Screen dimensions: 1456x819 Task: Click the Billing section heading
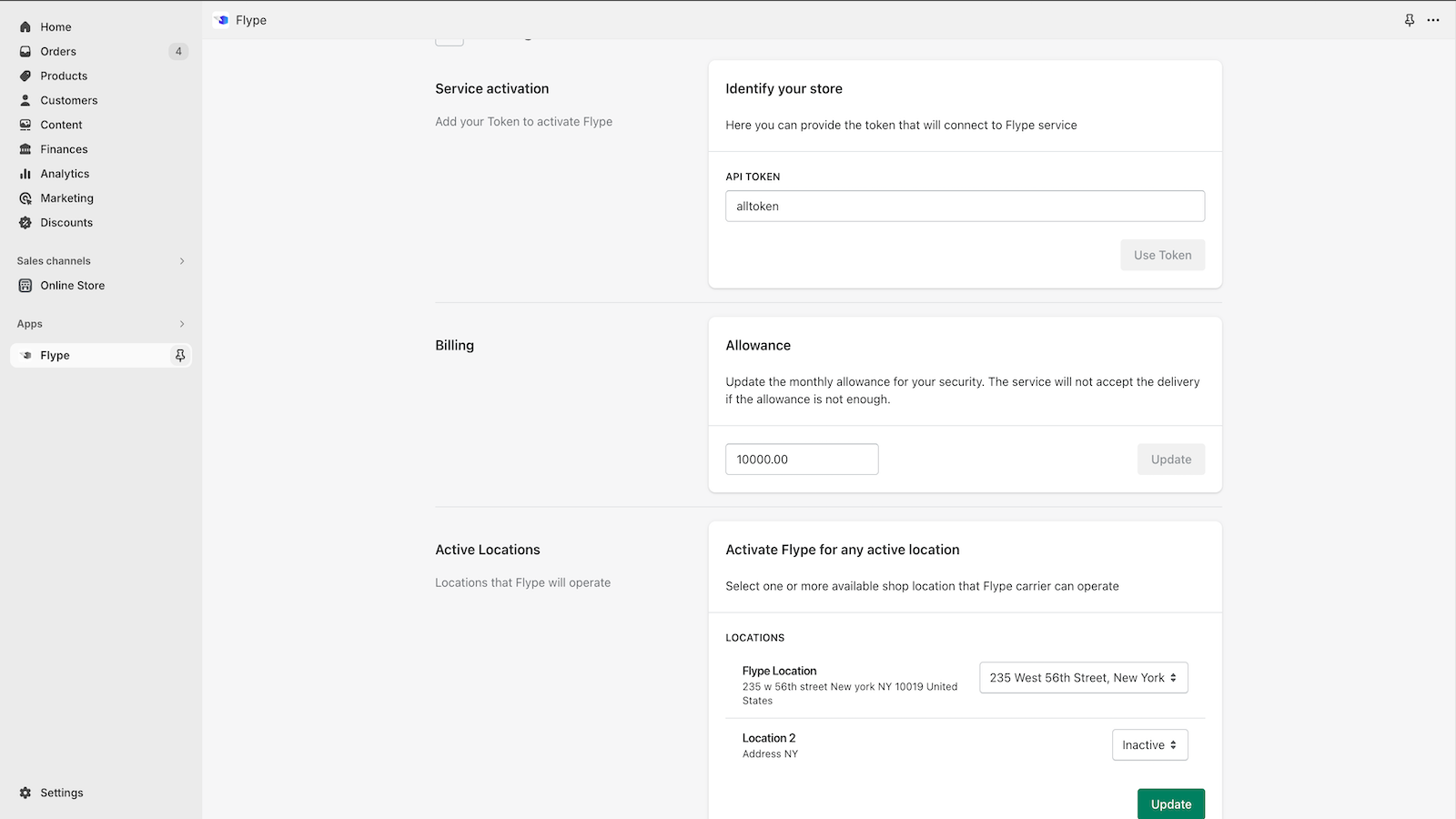pyautogui.click(x=454, y=346)
